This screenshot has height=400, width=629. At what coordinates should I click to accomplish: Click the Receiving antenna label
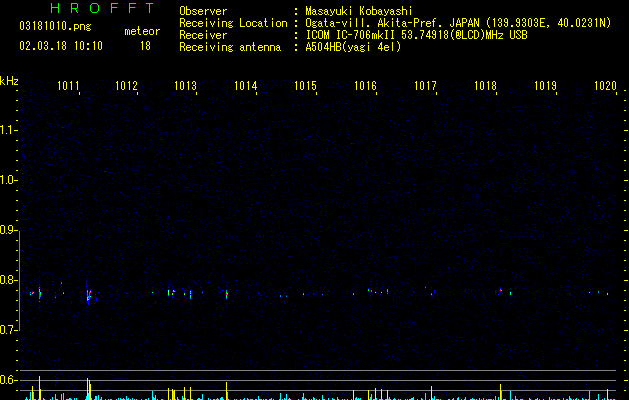pos(230,47)
